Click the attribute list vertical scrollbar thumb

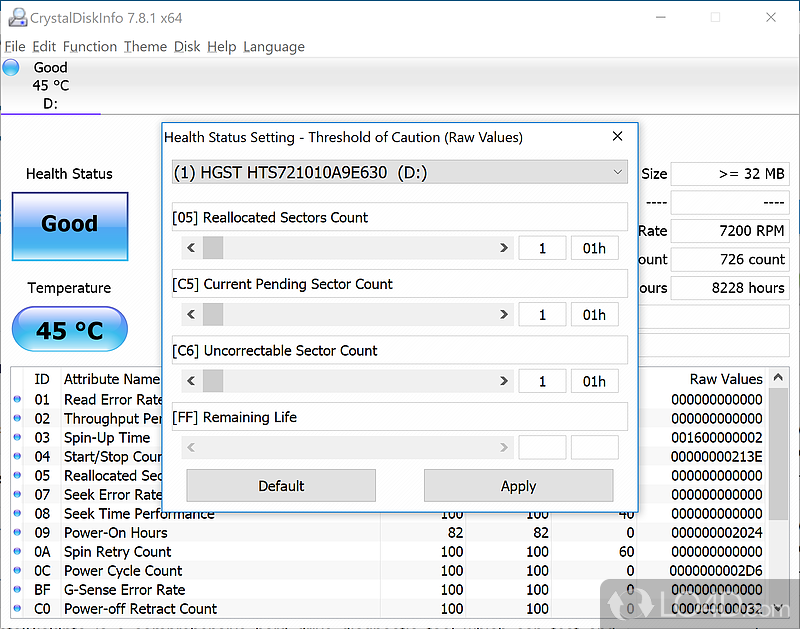[778, 454]
